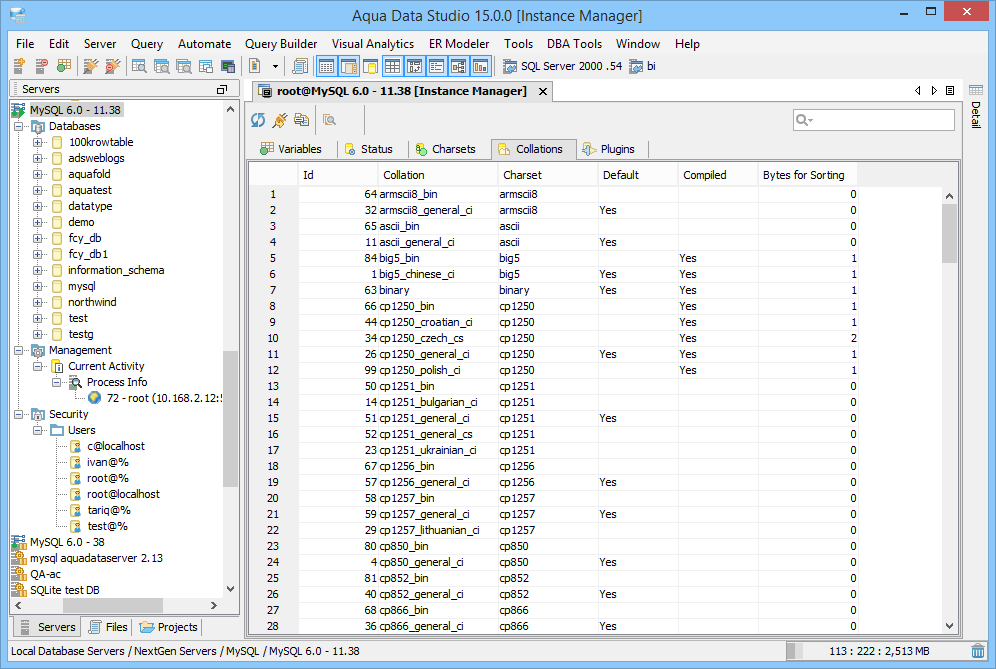Image resolution: width=996 pixels, height=669 pixels.
Task: Open the Query Builder menu
Action: 281,44
